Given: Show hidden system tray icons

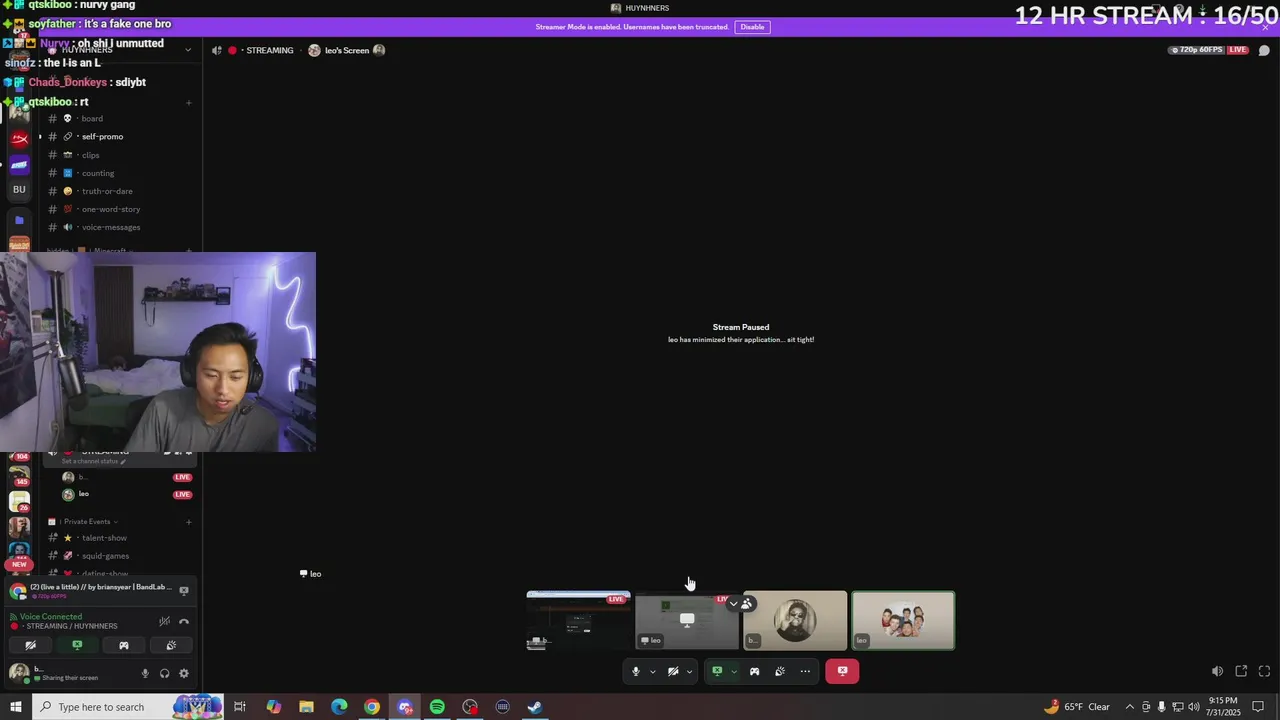Looking at the screenshot, I should coord(1130,707).
